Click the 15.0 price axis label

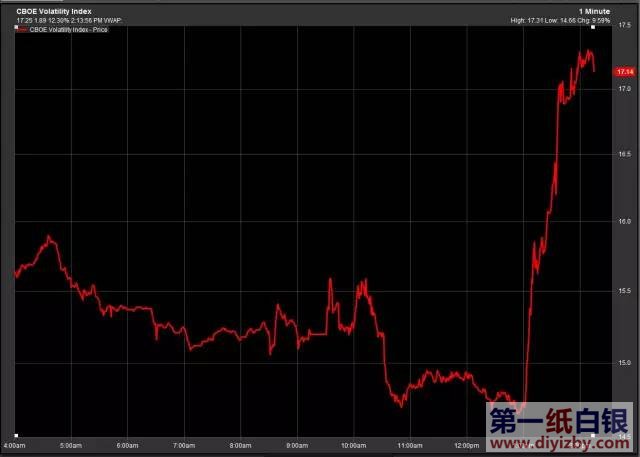(x=623, y=363)
